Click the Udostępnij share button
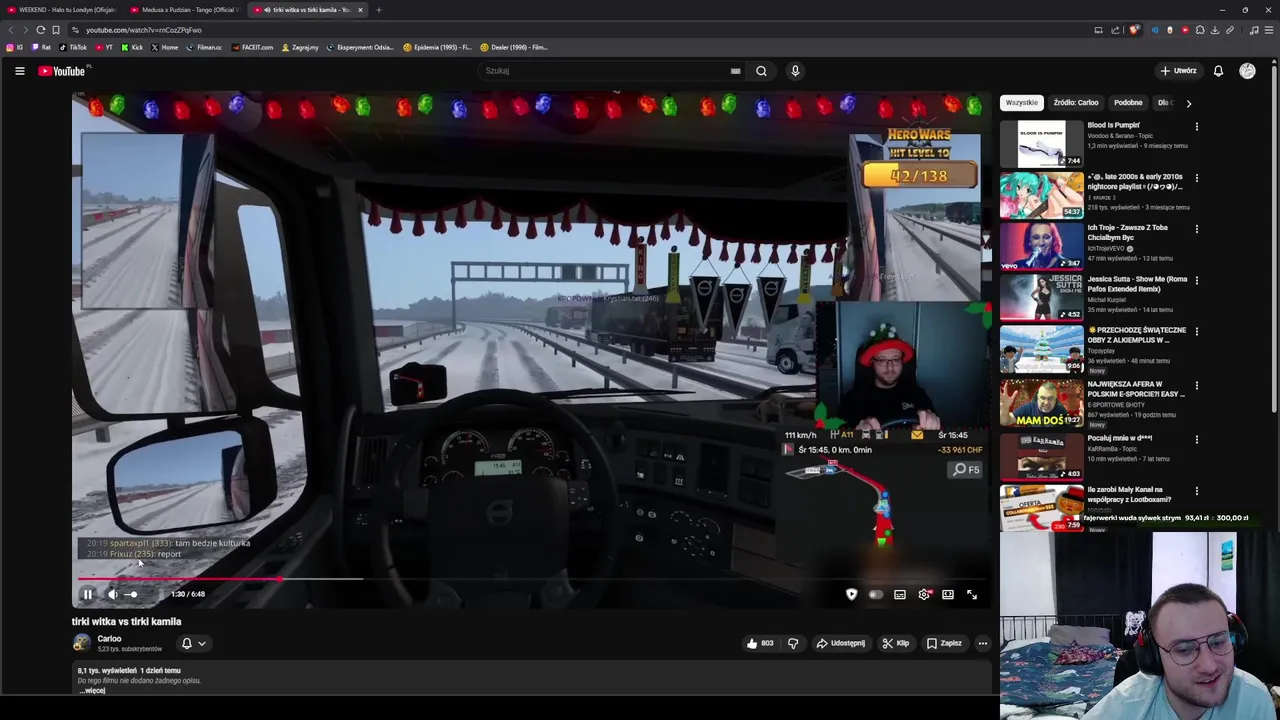Screen dimensions: 1280x720 841,643
